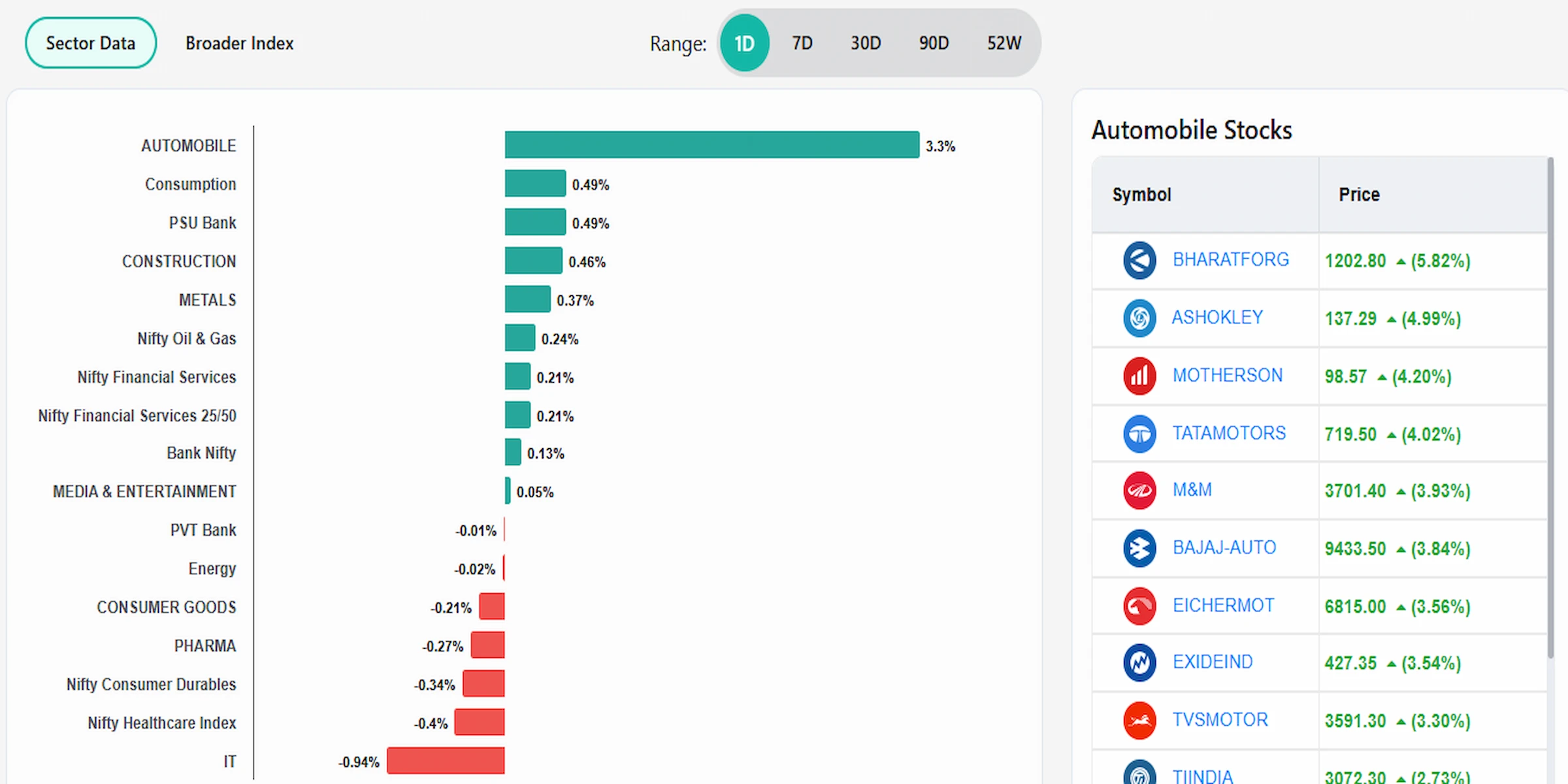Click the BAJAJ-AUTO logo icon
Screen dimensions: 1568x784
coord(1139,548)
